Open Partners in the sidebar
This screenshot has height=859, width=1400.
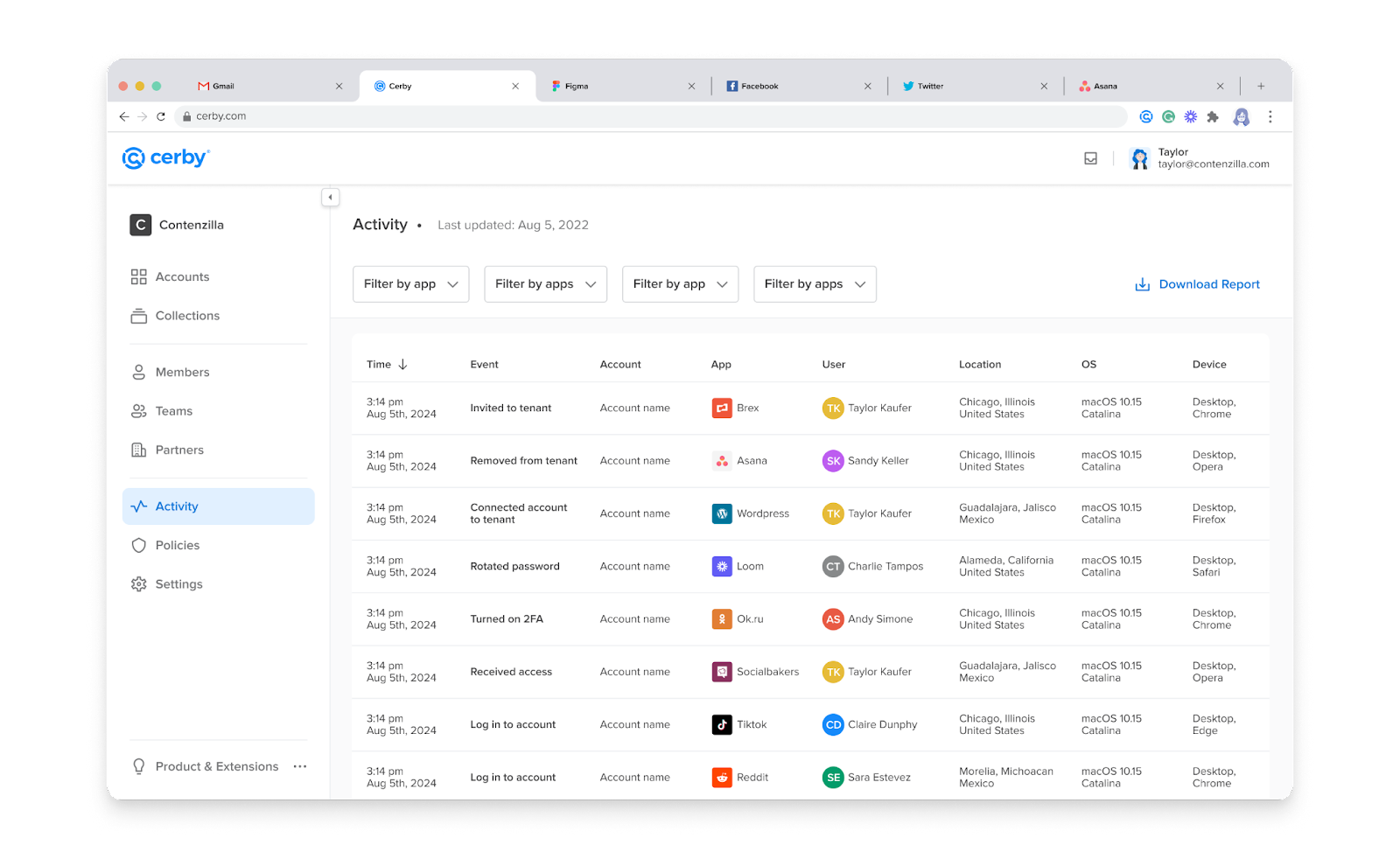point(219,450)
